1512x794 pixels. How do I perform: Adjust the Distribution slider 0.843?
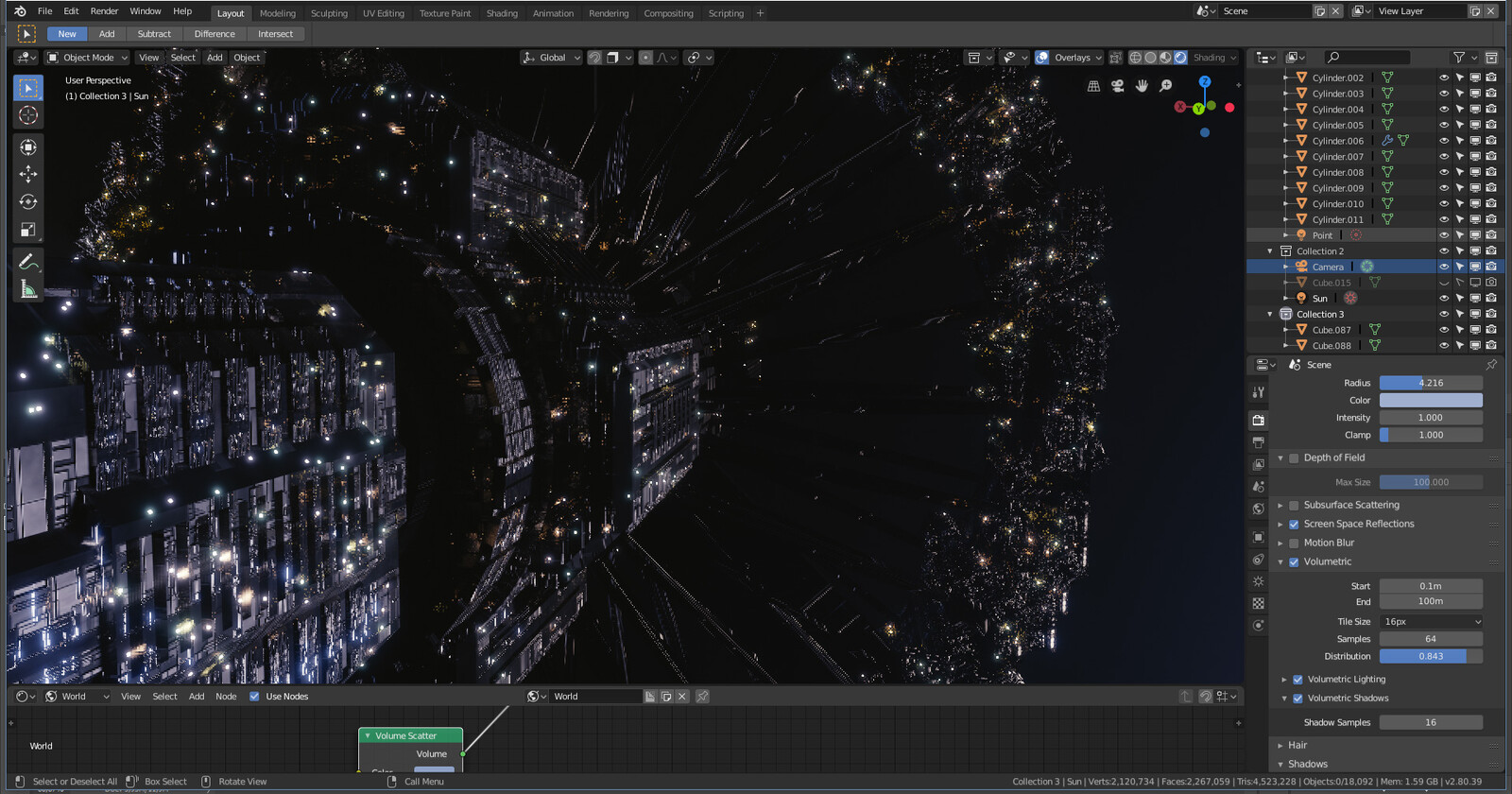point(1431,657)
